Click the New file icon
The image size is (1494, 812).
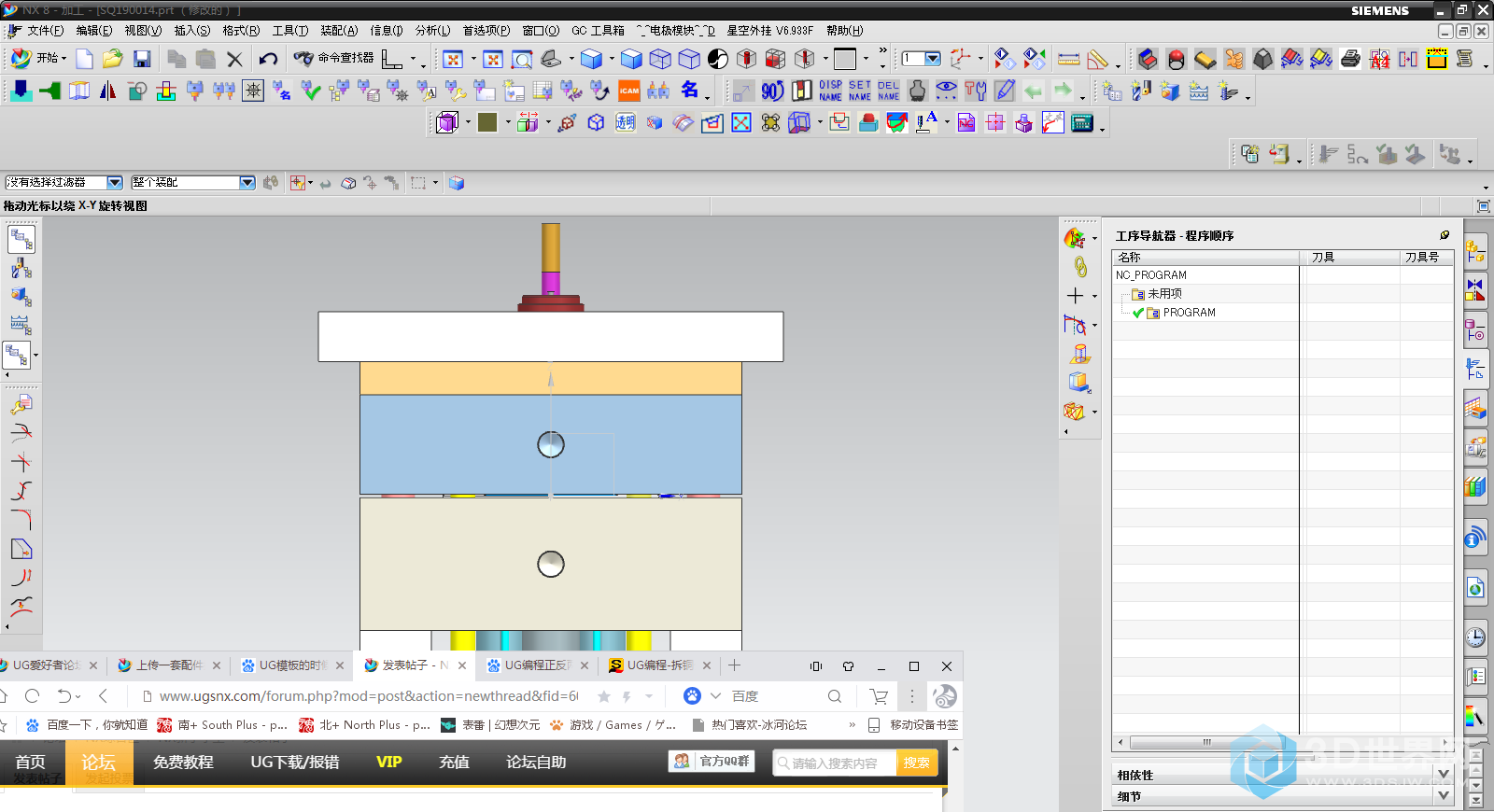84,59
